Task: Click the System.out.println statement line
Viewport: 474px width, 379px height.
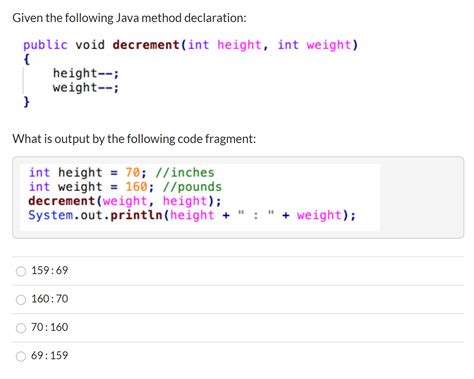Action: pyautogui.click(x=192, y=215)
